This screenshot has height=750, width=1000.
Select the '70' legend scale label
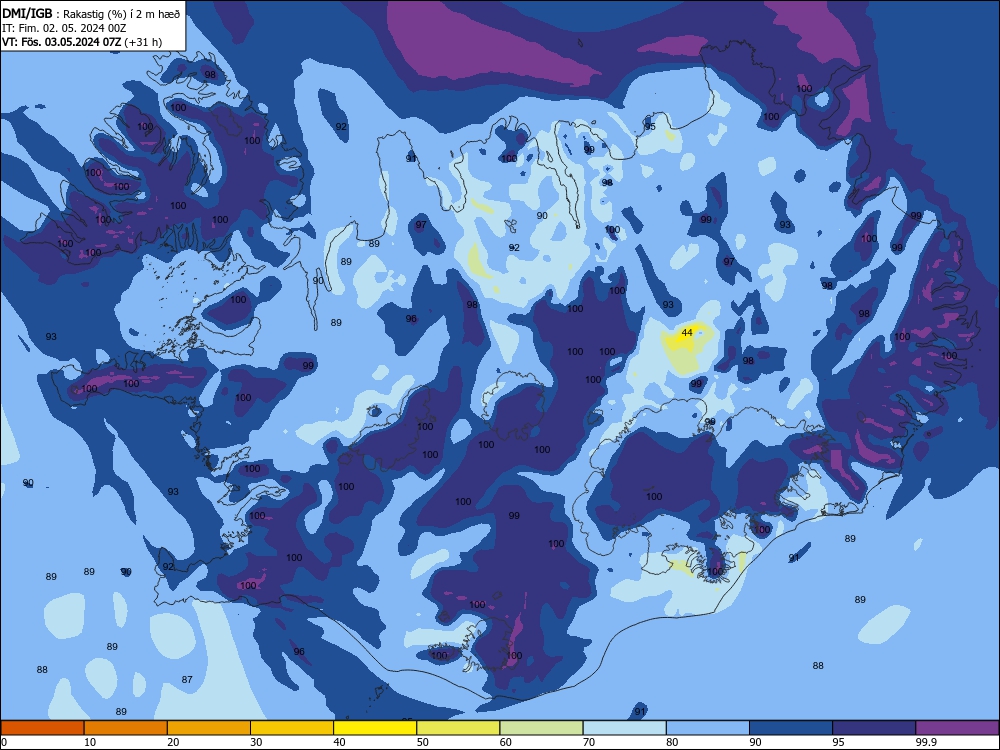click(589, 742)
